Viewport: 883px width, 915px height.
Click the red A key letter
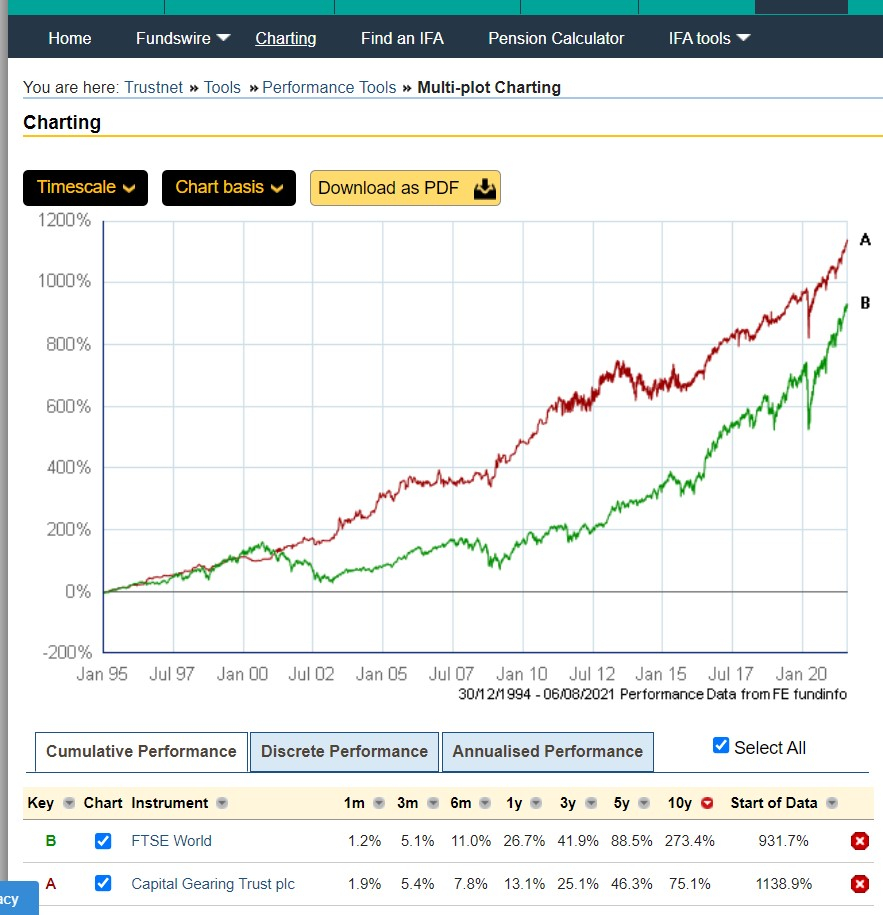[x=51, y=884]
